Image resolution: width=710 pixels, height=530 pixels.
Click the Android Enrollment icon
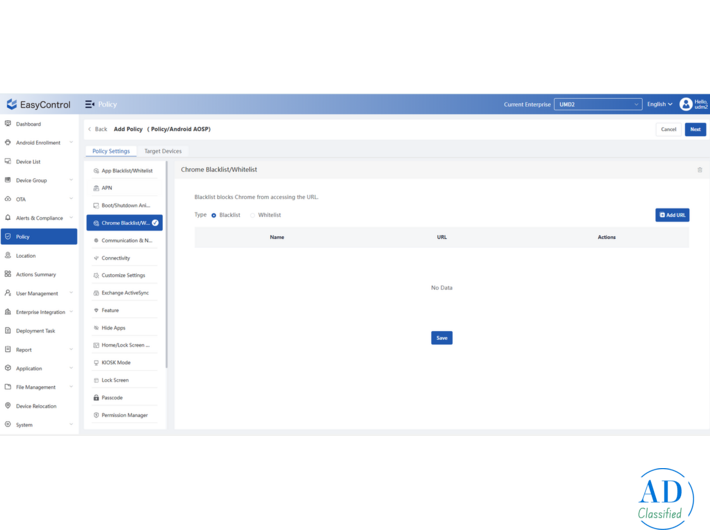[8, 142]
